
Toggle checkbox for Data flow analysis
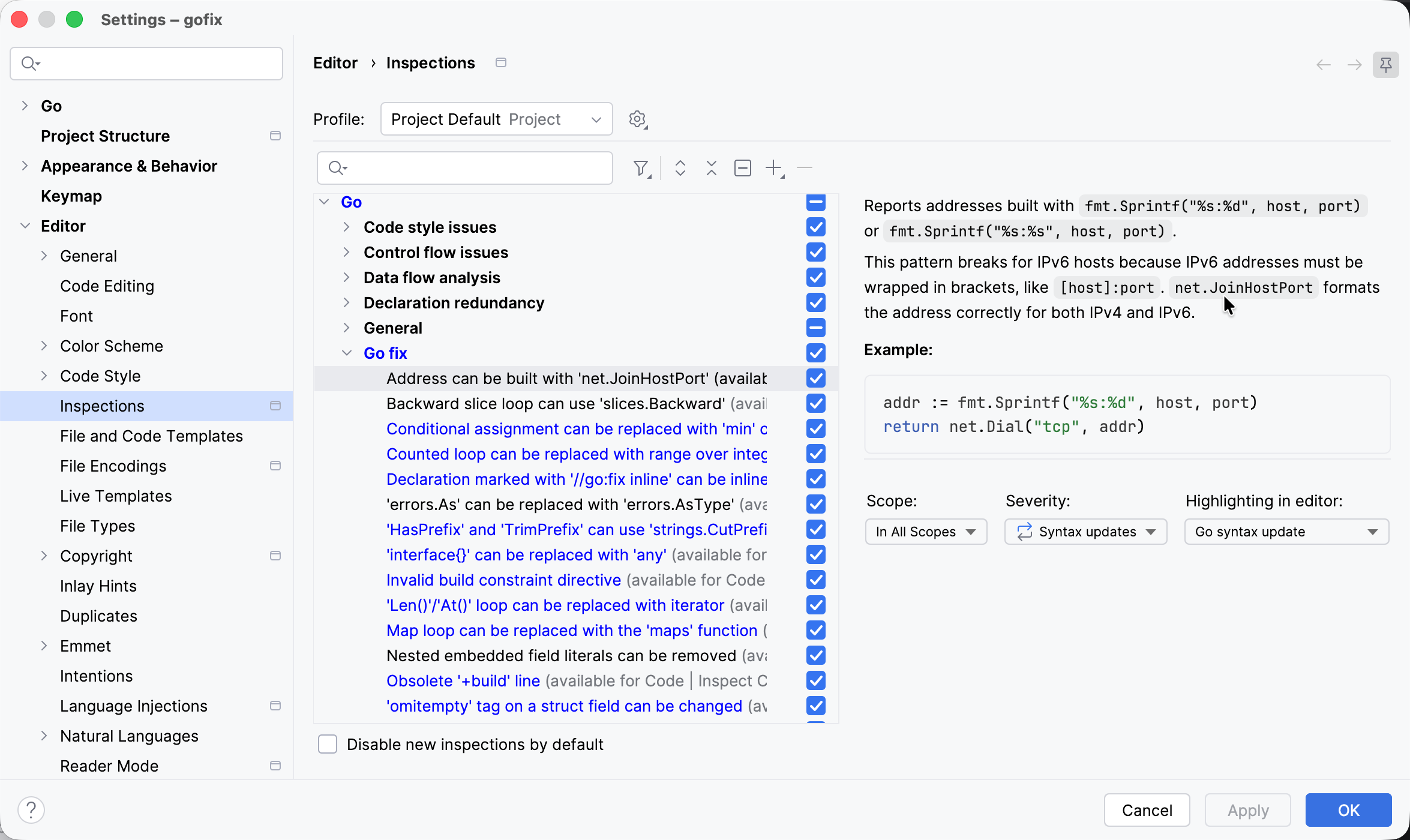point(816,278)
